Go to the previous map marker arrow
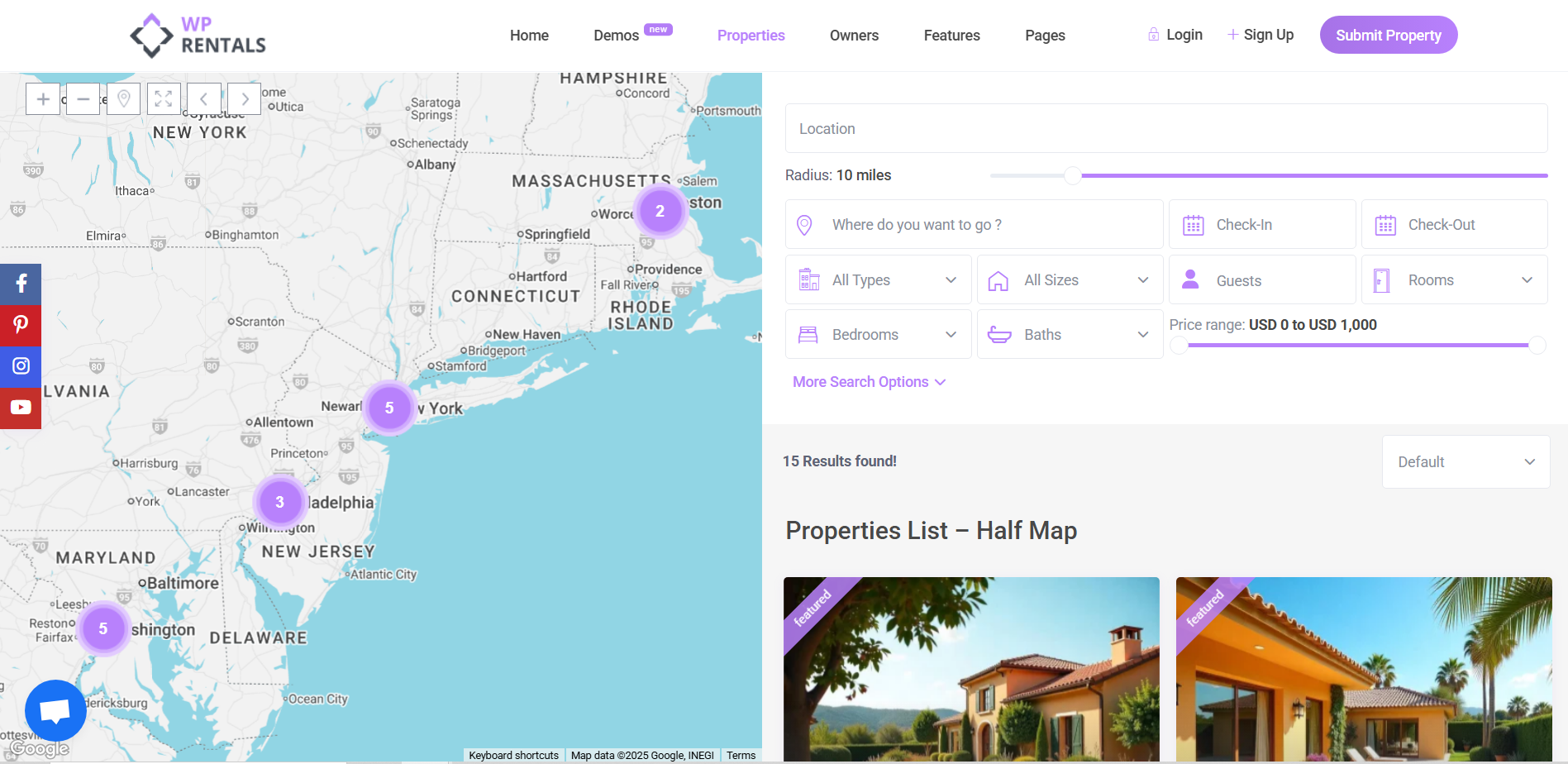This screenshot has height=764, width=1568. 204,99
